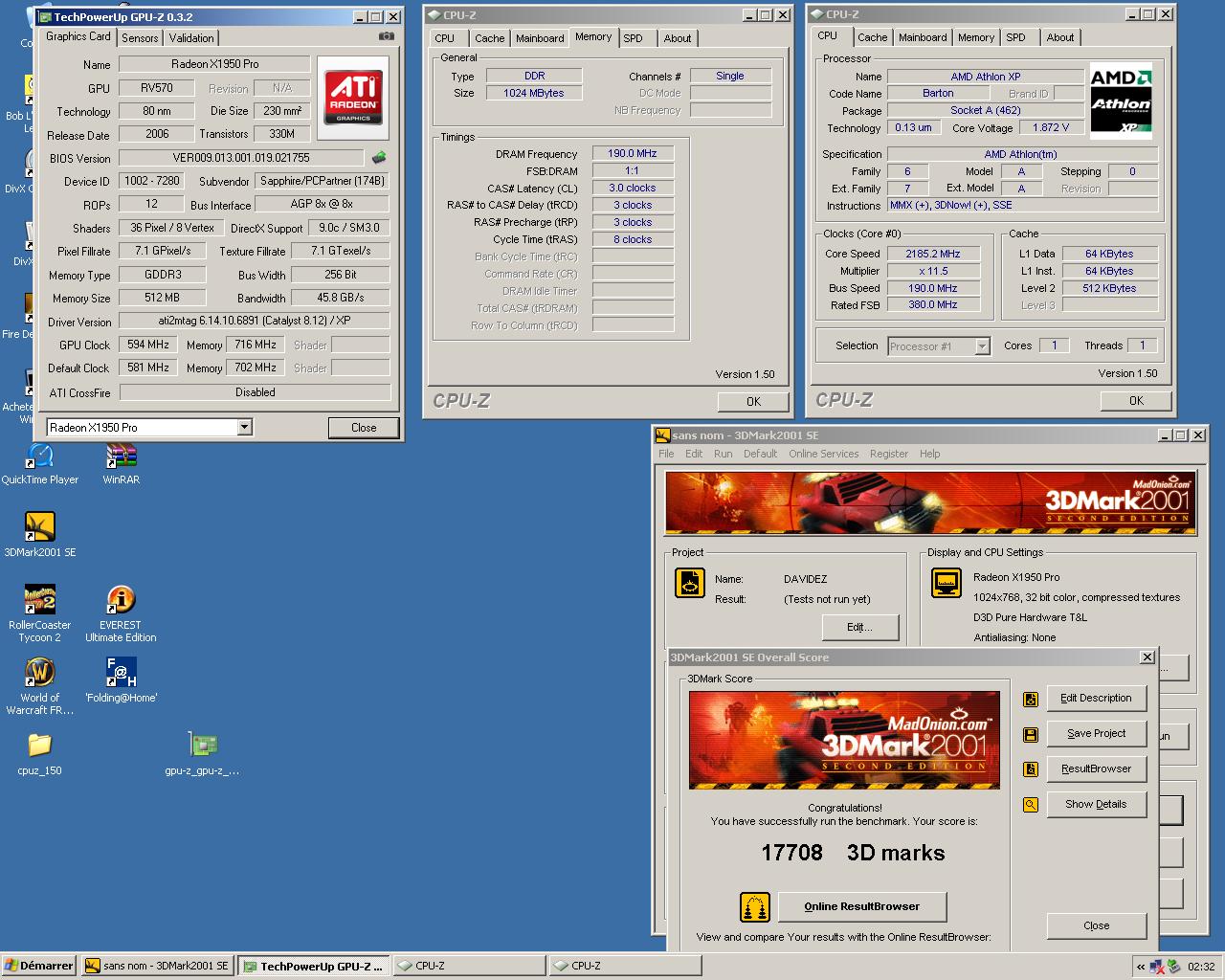Select World of Warcraft desktop icon
The width and height of the screenshot is (1225, 980).
(x=40, y=685)
